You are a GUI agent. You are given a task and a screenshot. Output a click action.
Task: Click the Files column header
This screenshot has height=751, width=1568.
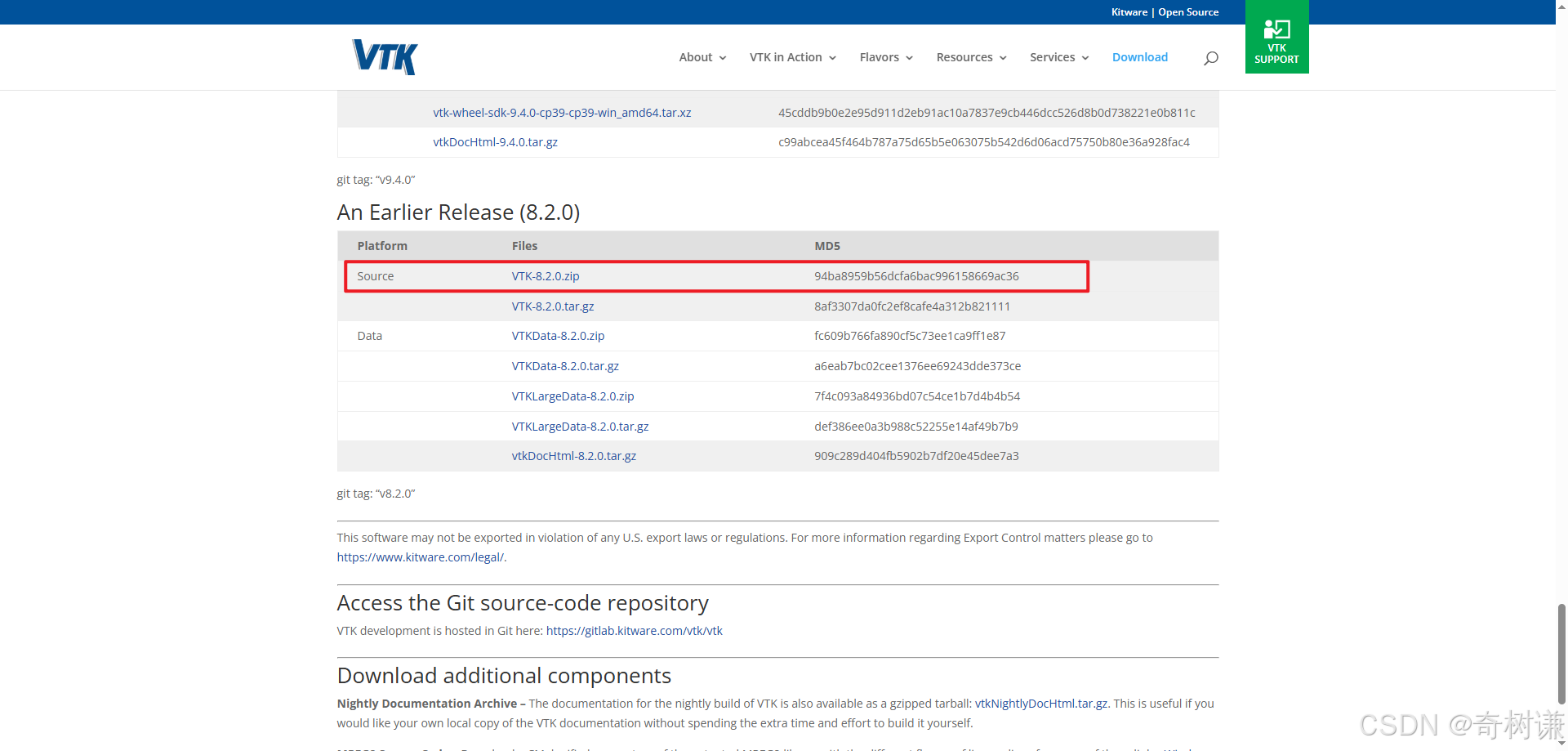524,246
